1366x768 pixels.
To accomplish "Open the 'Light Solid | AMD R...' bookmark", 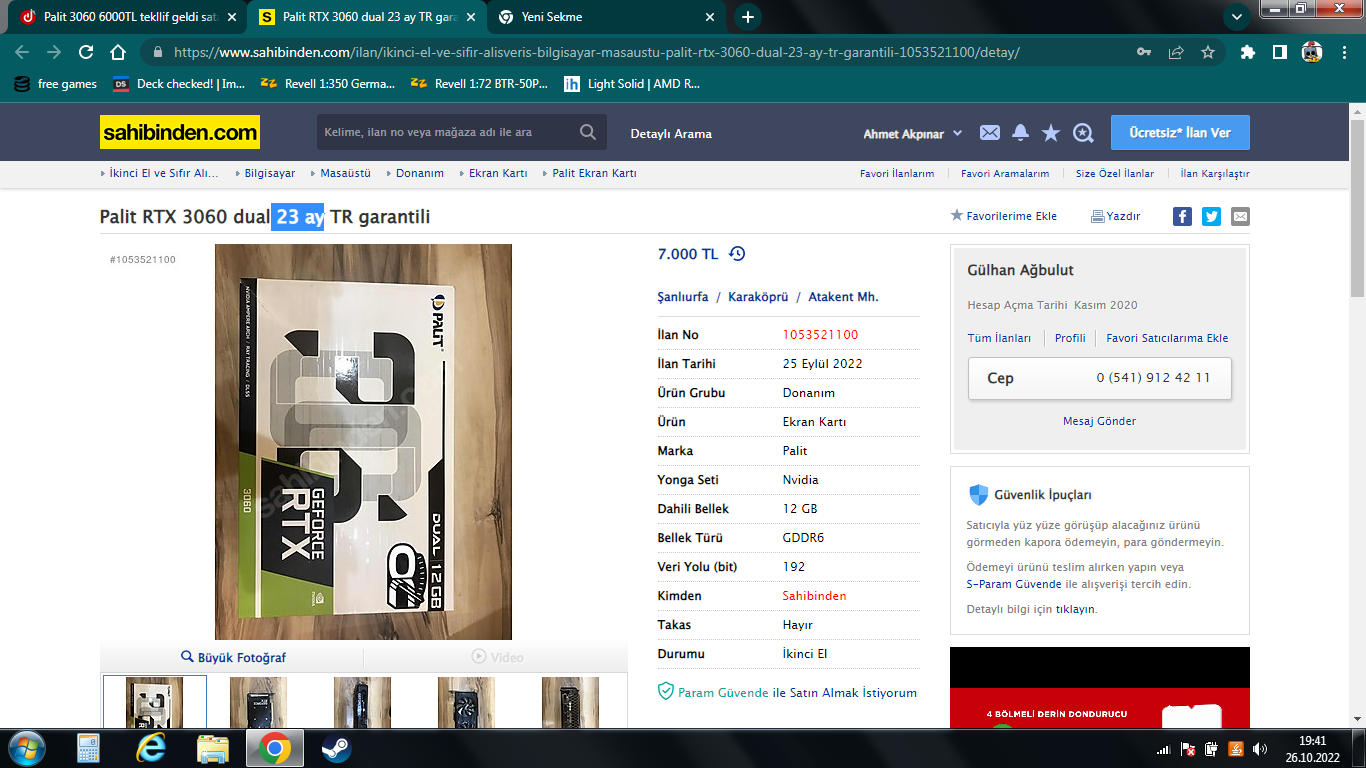I will click(632, 84).
